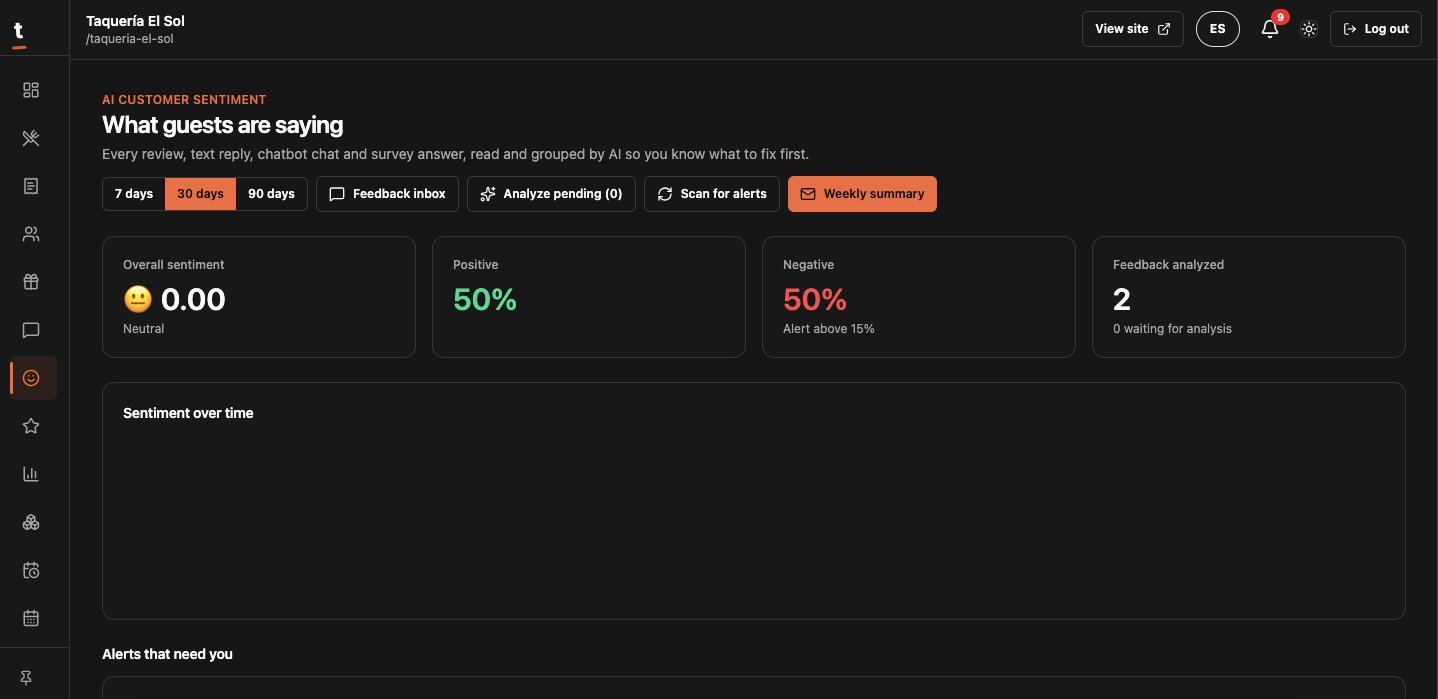Screen dimensions: 1438x699
Task: Open the gift rewards icon in sidebar
Action: [x=31, y=282]
